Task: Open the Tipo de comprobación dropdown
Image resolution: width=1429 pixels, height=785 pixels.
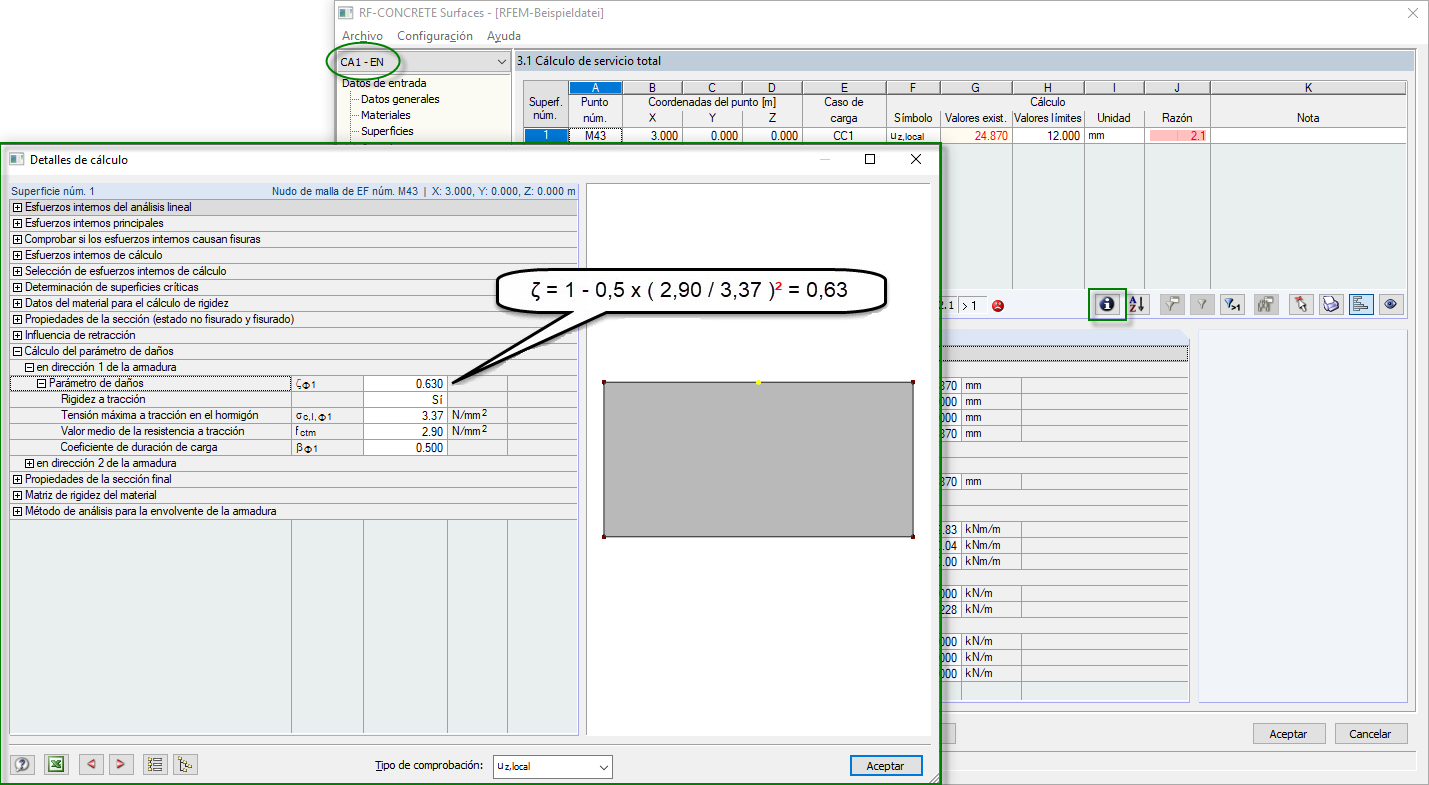Action: tap(603, 767)
